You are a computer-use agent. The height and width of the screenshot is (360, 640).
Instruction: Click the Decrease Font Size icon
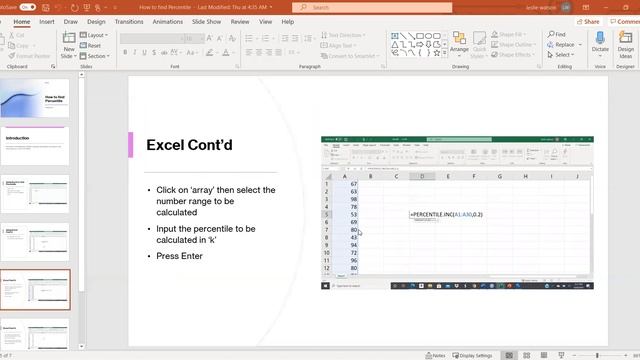pyautogui.click(x=220, y=38)
